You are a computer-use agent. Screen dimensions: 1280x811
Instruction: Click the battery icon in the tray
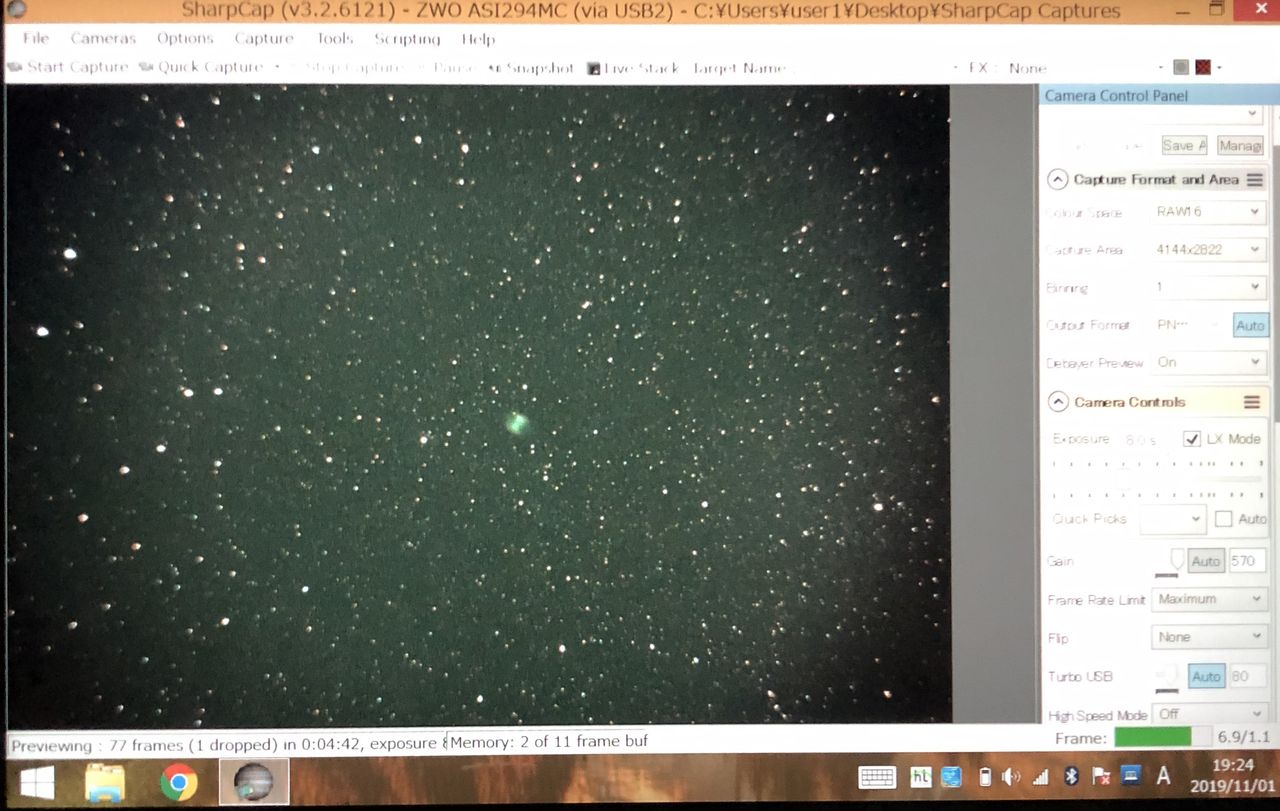[x=984, y=777]
